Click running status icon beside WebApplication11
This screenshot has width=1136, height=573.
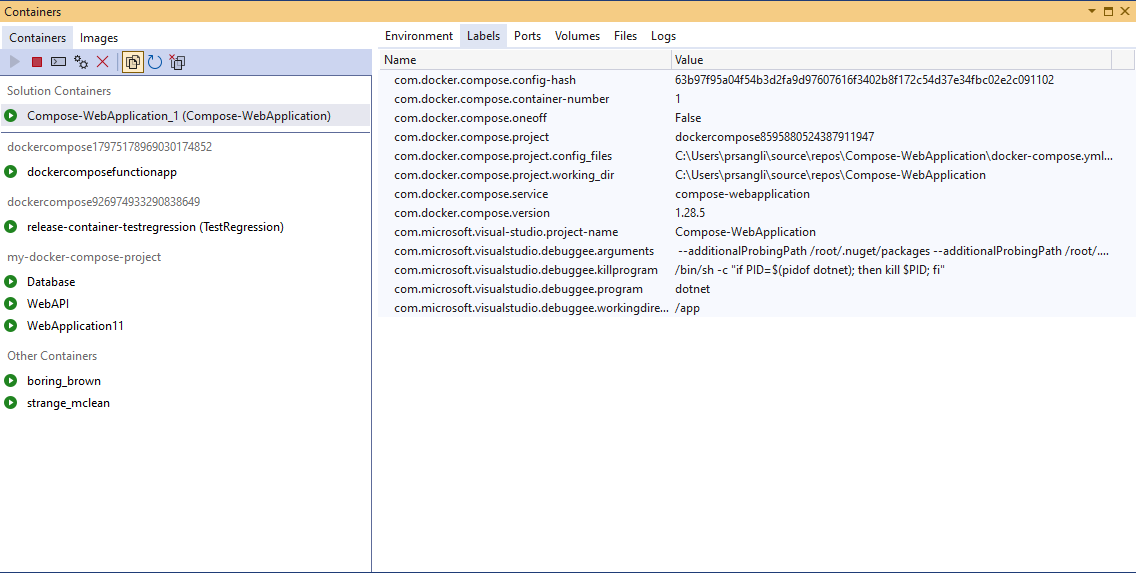(11, 326)
